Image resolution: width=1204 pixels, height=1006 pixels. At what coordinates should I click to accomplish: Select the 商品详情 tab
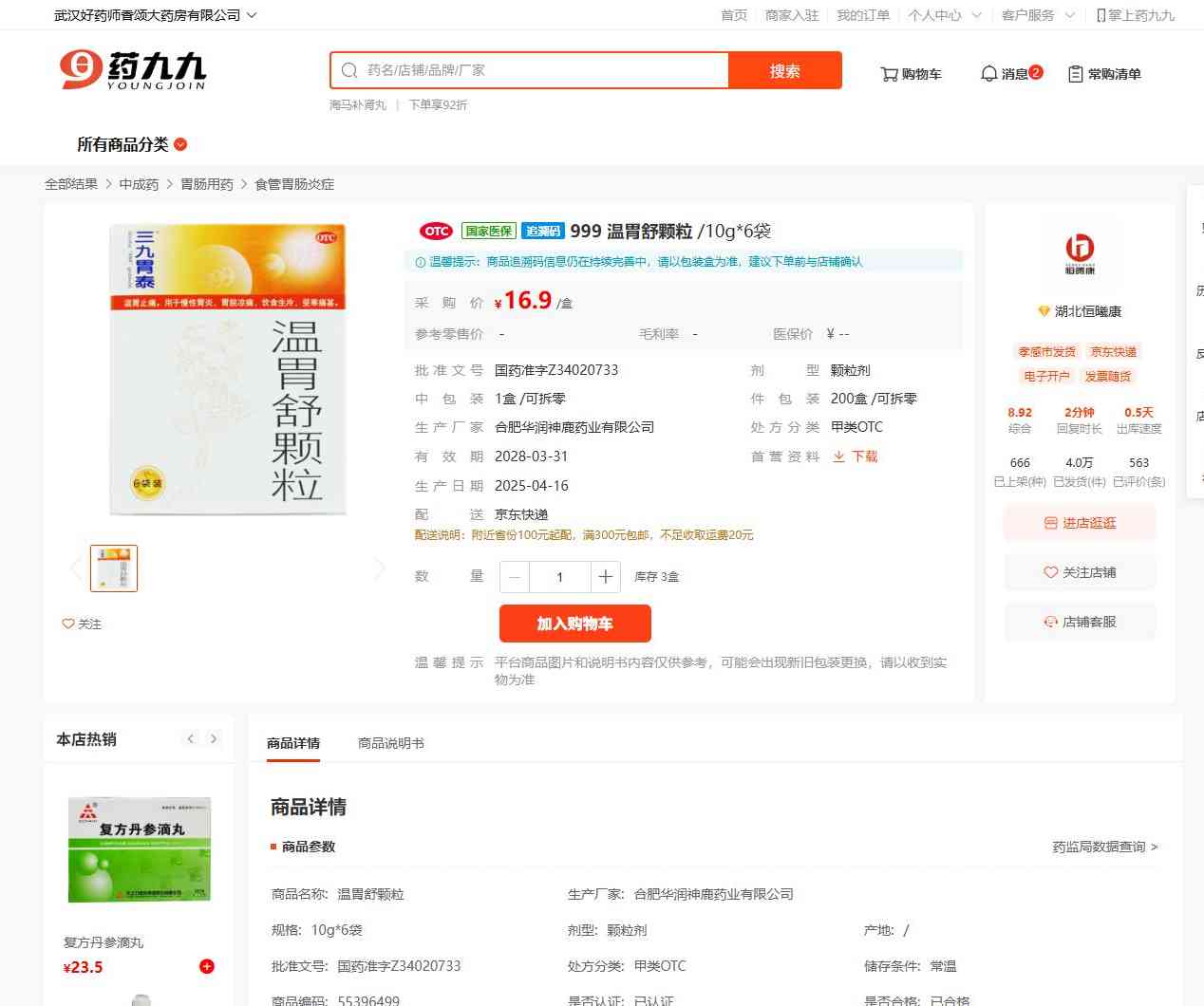click(293, 743)
